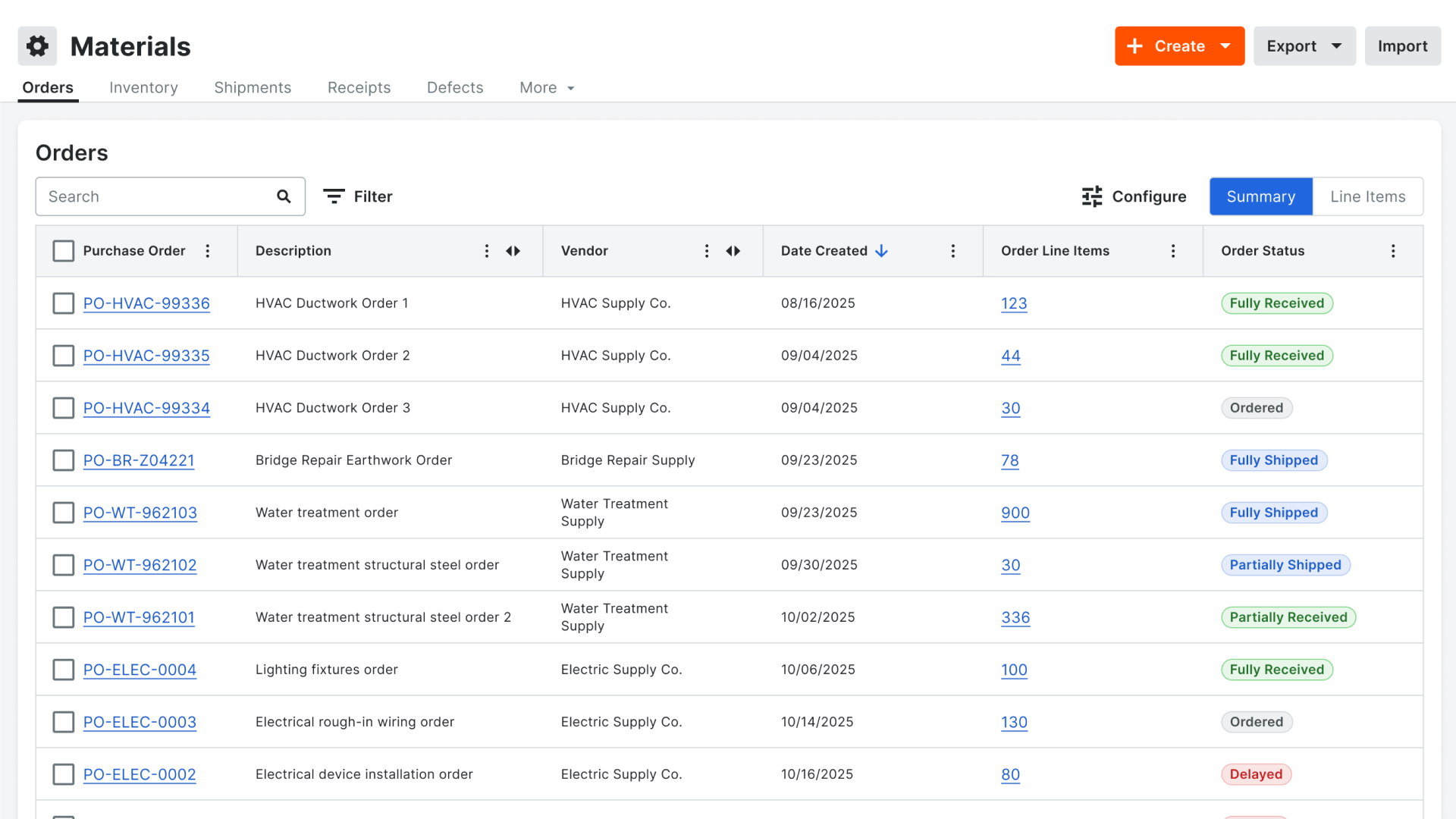Click the date '10/16/2025'
The height and width of the screenshot is (819, 1456).
[x=817, y=774]
